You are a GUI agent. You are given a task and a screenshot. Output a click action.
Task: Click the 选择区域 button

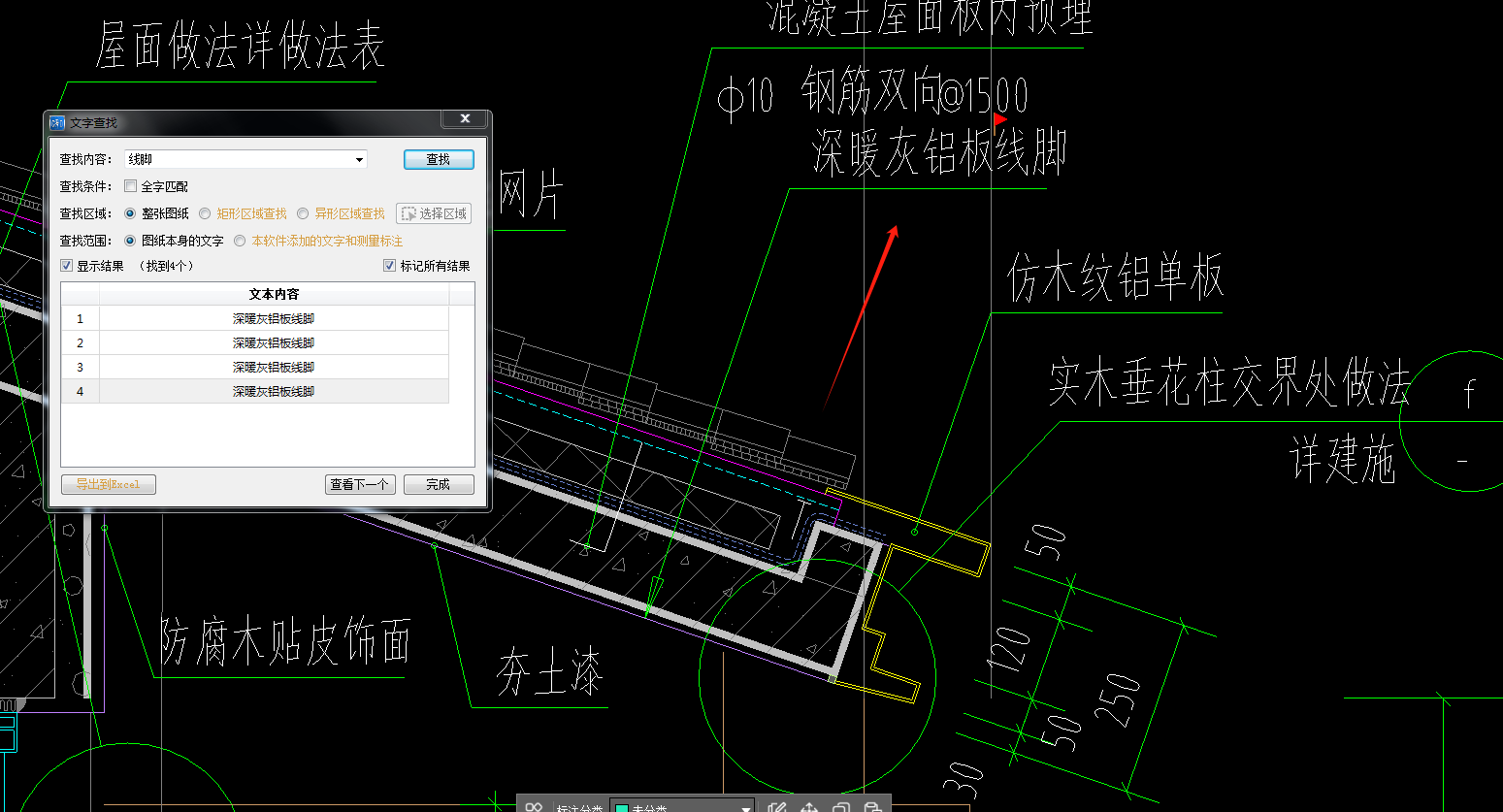click(x=434, y=213)
